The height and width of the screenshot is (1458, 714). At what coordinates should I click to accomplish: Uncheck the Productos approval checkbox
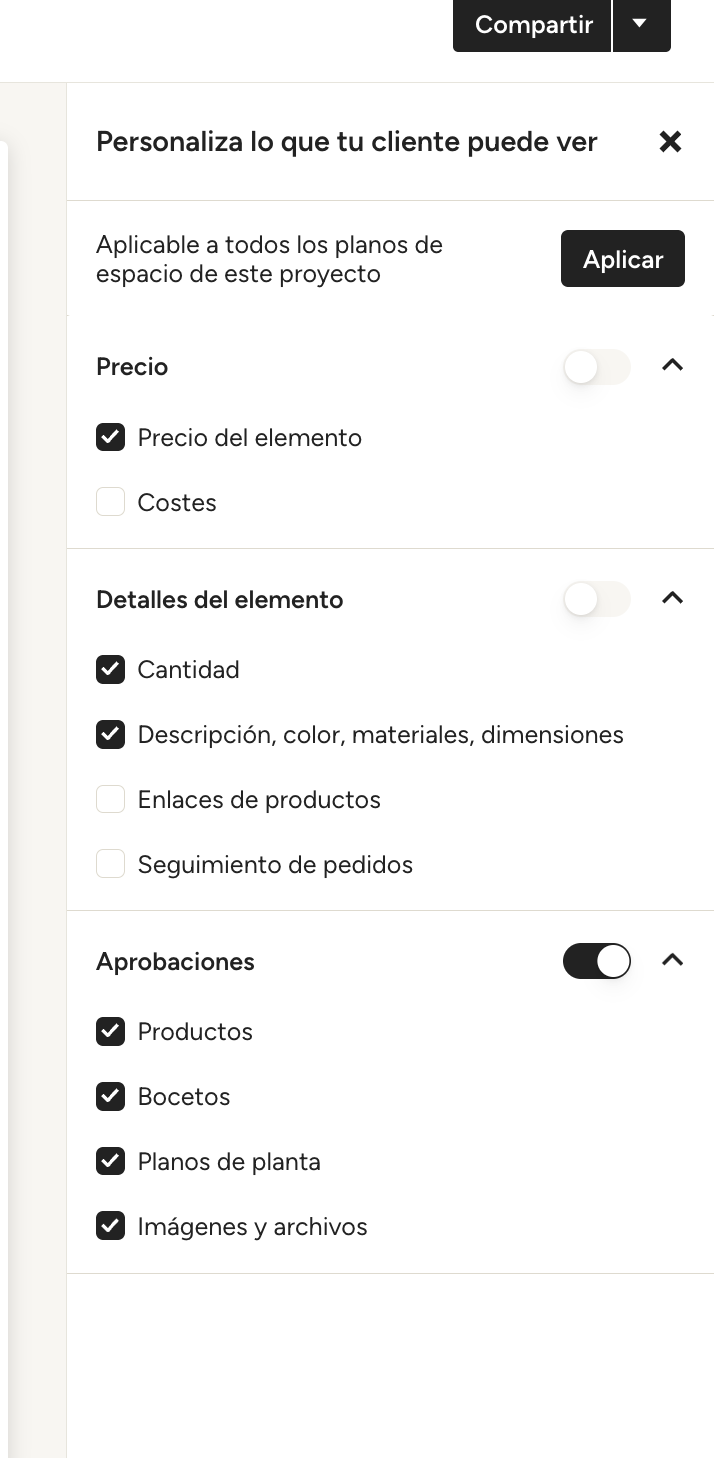111,1032
